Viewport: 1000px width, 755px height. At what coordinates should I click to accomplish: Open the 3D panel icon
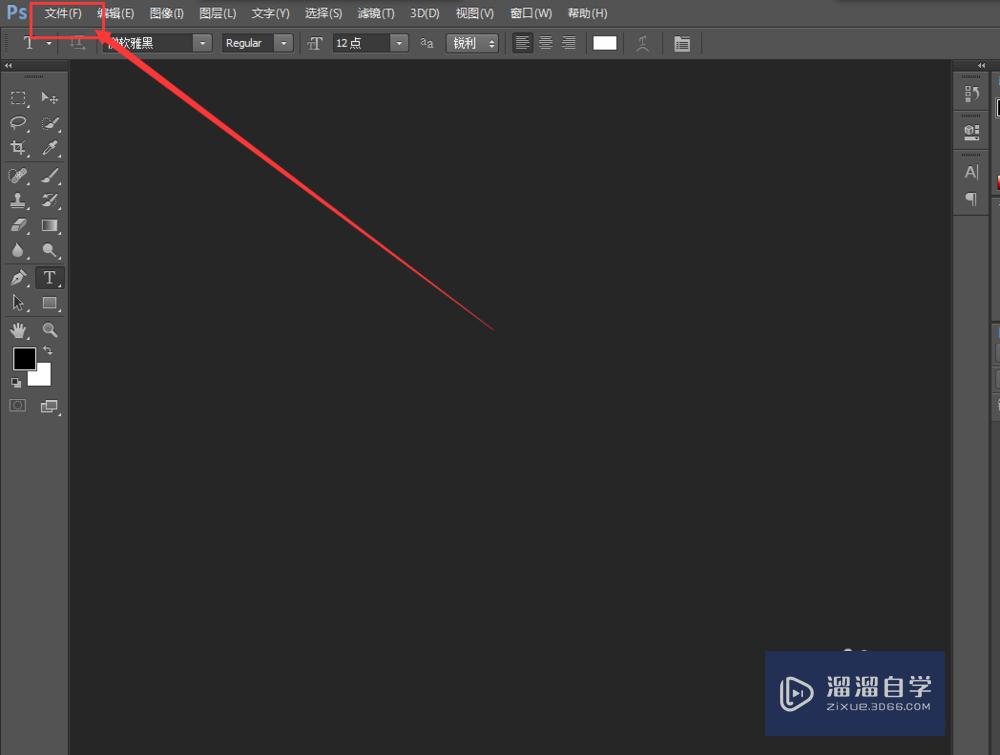coord(971,132)
